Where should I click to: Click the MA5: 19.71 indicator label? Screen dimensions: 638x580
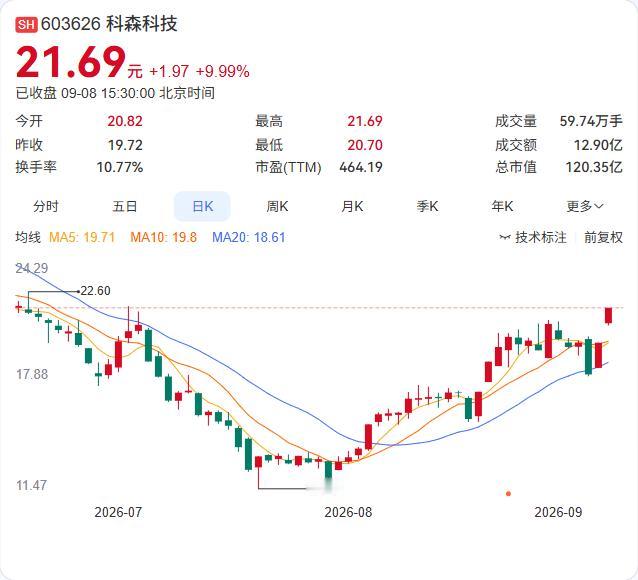point(82,237)
